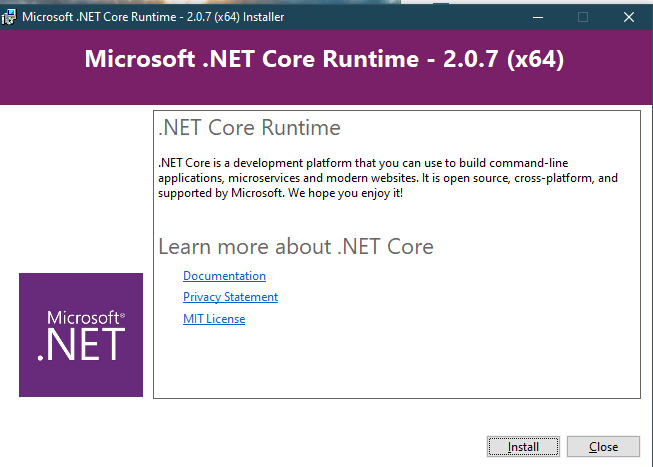Click the window title bar text 'Installer'
This screenshot has width=653, height=467.
pyautogui.click(x=264, y=17)
